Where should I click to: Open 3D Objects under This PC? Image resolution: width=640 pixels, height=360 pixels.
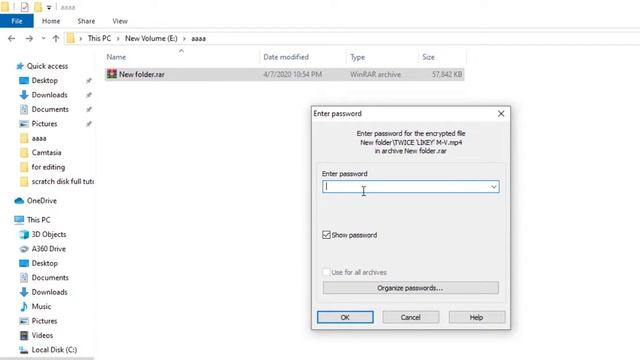point(49,234)
